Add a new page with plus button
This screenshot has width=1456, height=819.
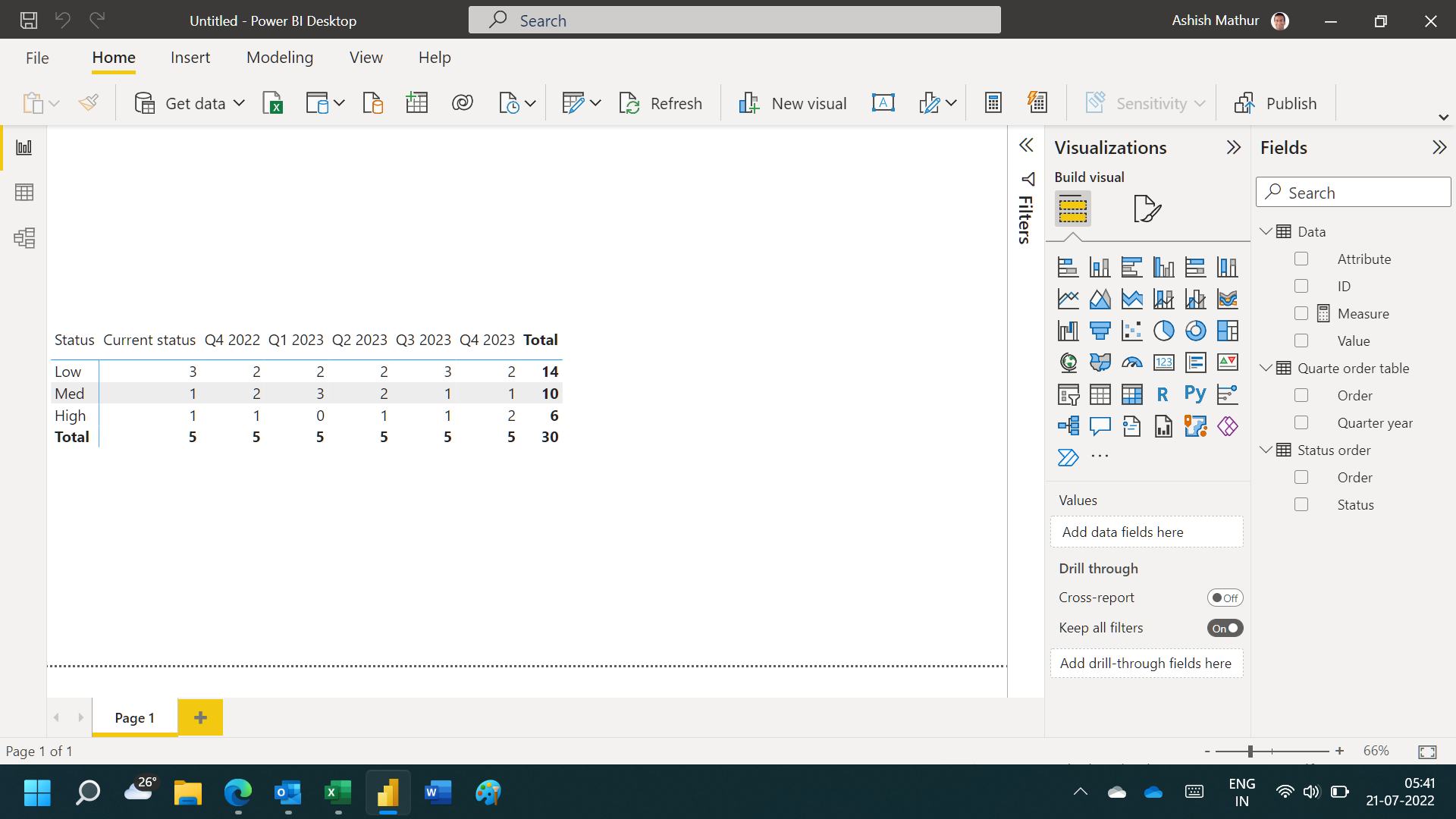(200, 717)
